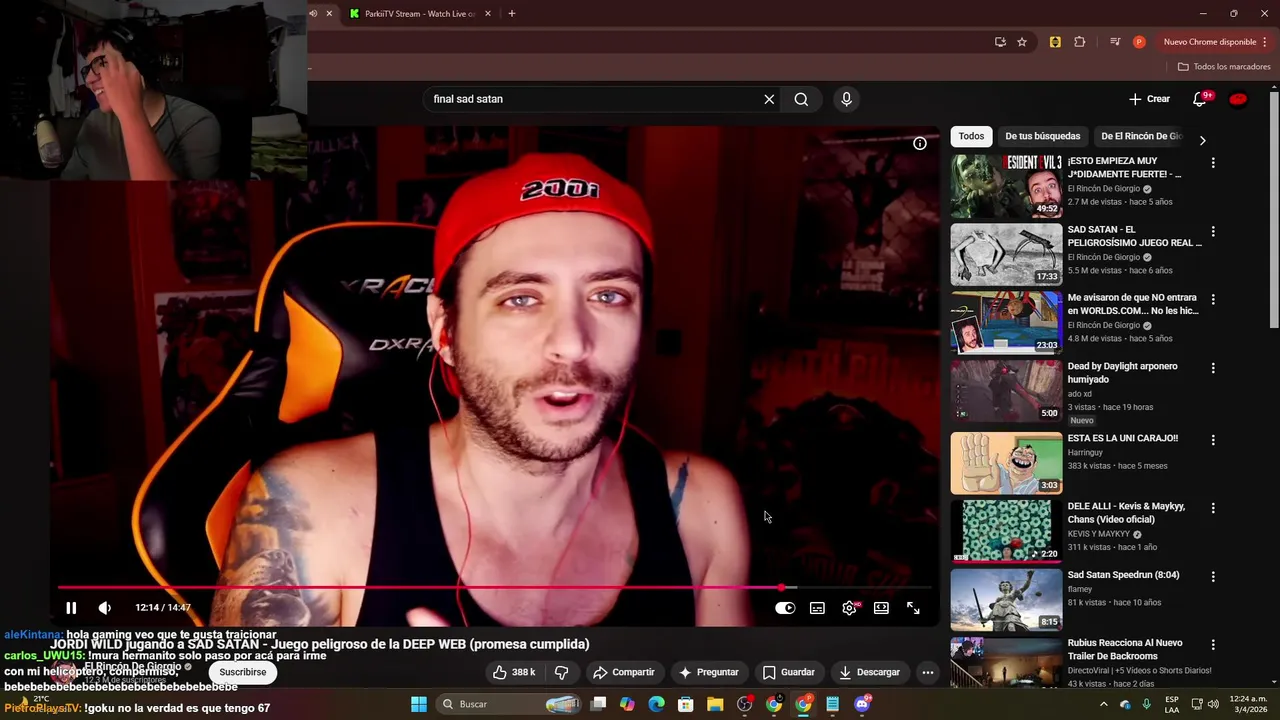Click the search magnifier button

click(801, 99)
